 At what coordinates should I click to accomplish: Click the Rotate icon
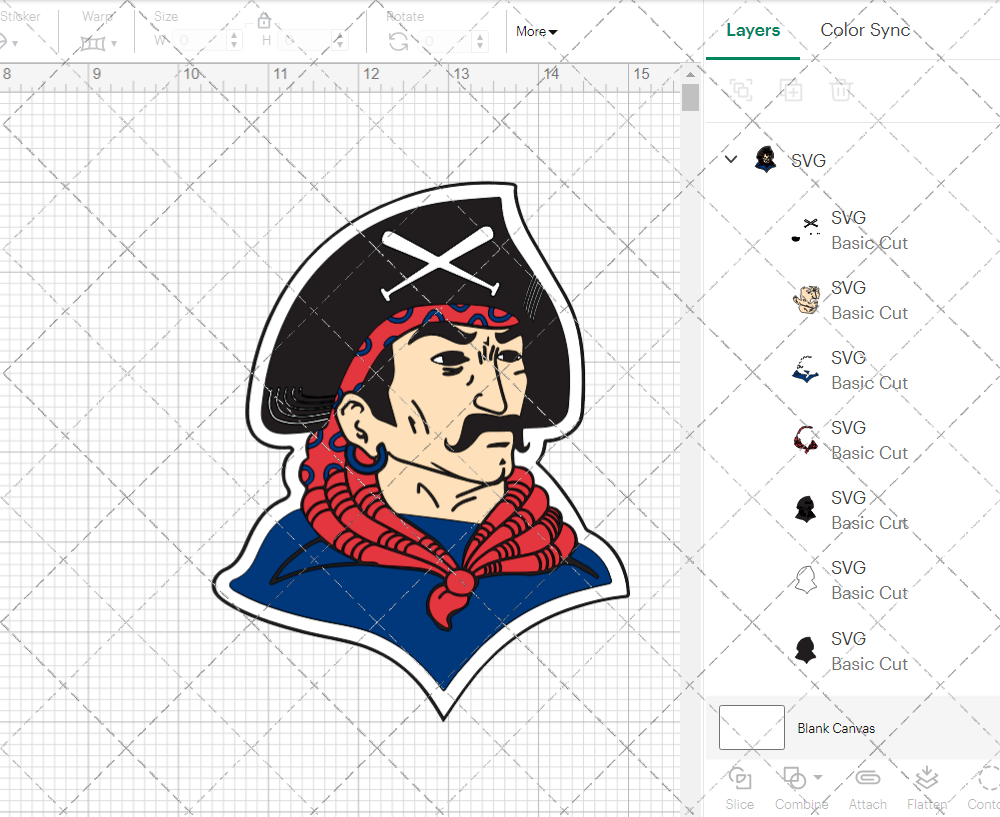pos(399,42)
